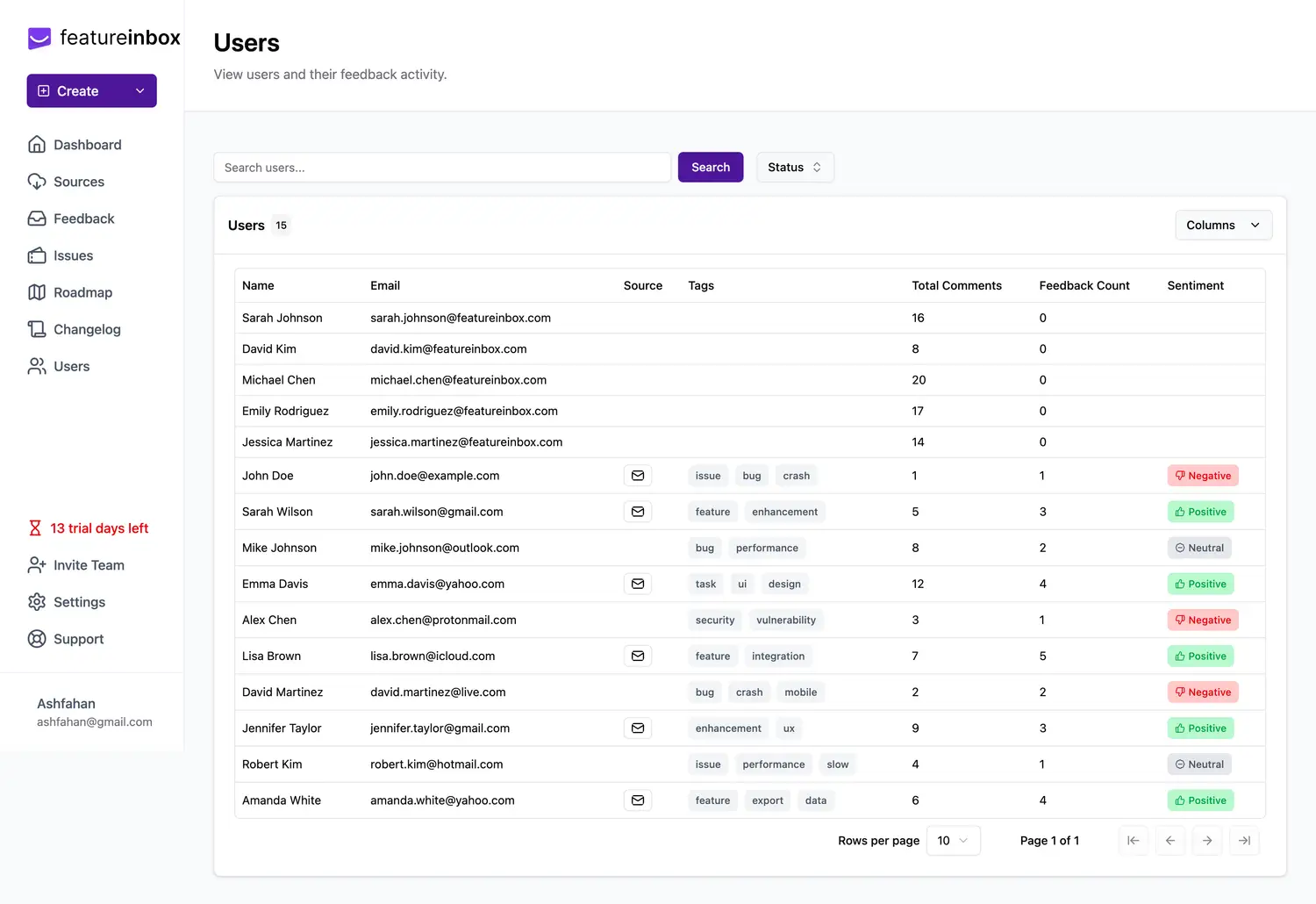Open the Feedback inbox icon

point(37,219)
